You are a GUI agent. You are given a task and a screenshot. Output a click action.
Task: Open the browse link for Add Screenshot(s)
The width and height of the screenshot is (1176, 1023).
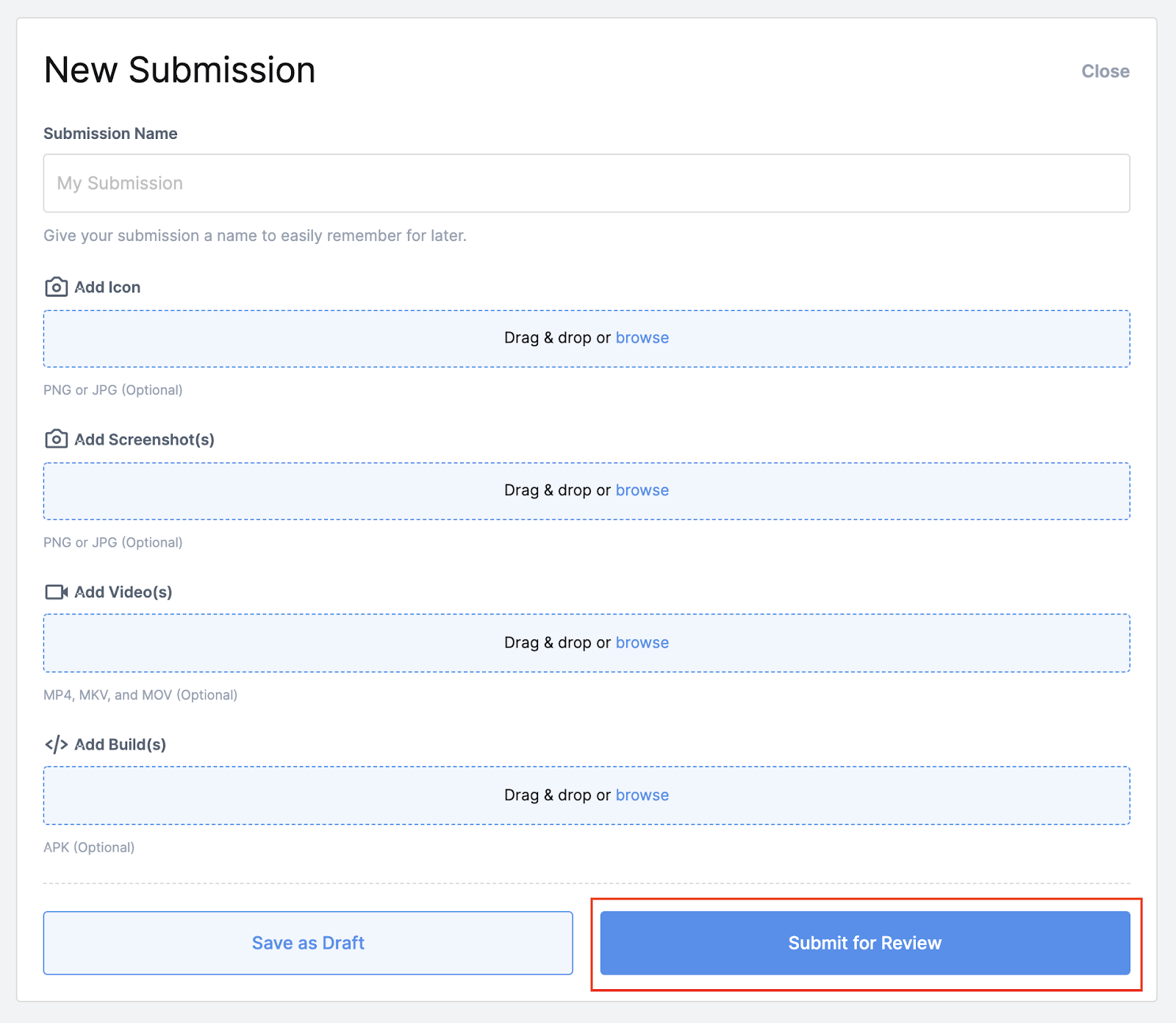pos(642,490)
